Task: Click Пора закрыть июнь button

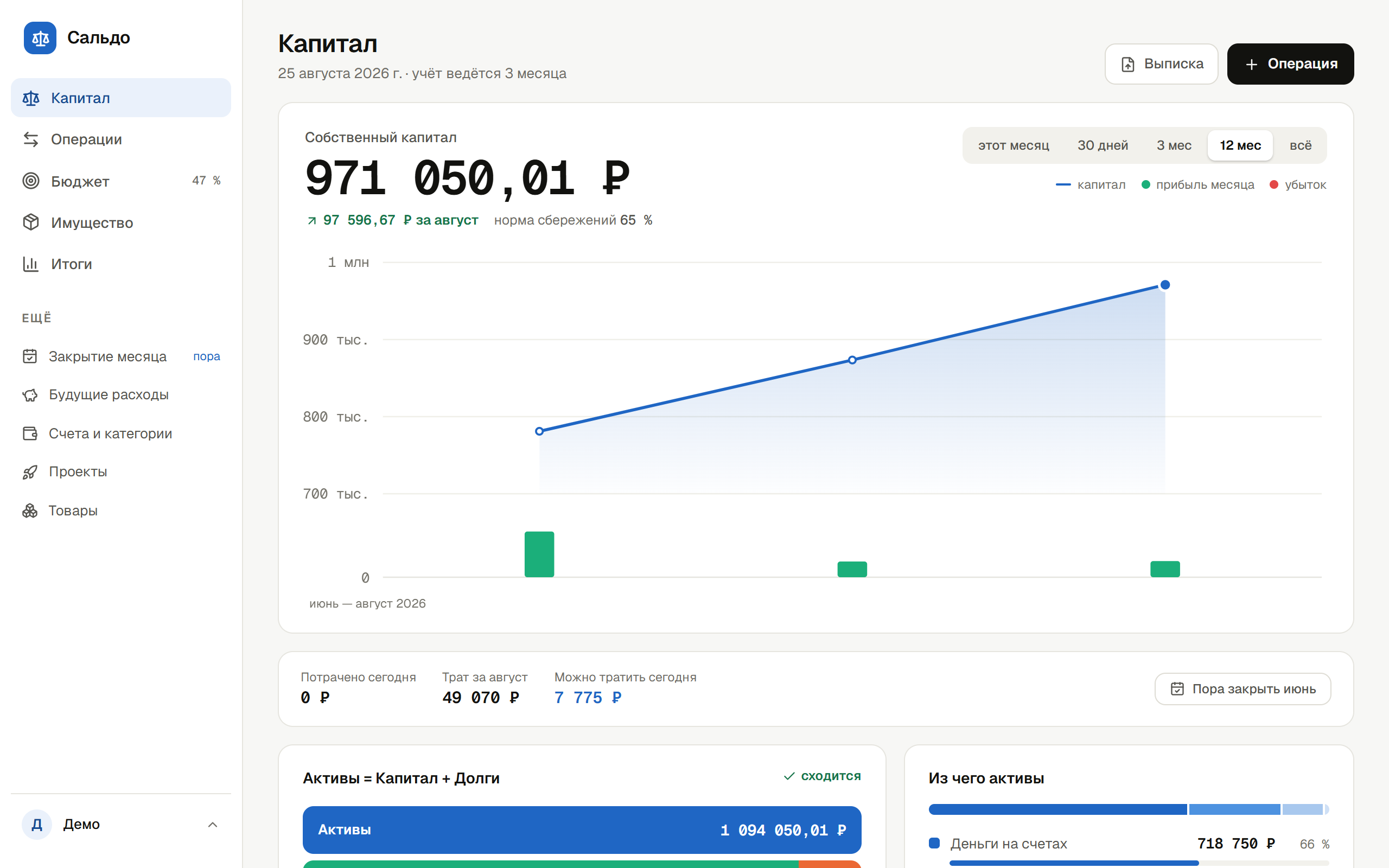Action: tap(1243, 688)
